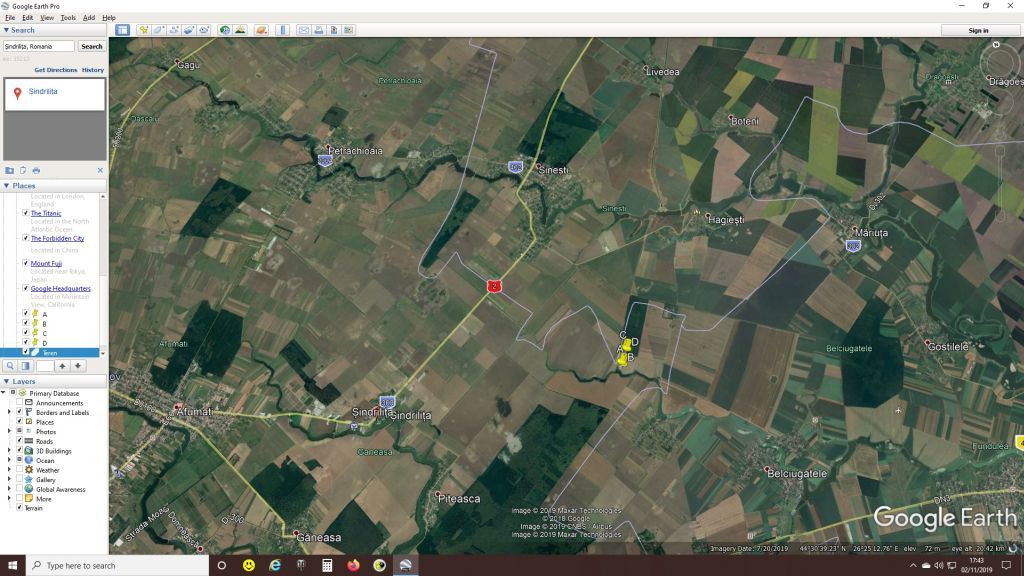Image resolution: width=1024 pixels, height=576 pixels.
Task: Collapse the Places panel header
Action: tap(6, 186)
